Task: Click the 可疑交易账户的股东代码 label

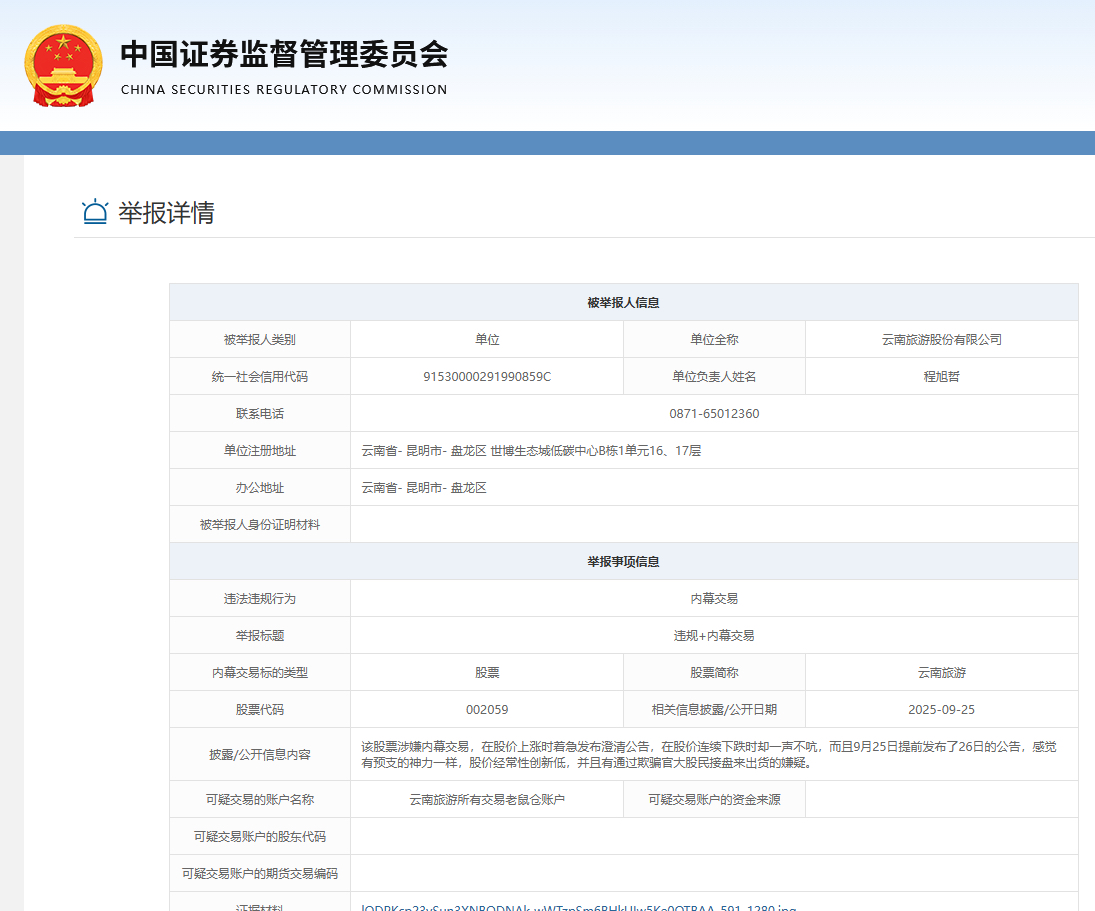Action: click(260, 836)
